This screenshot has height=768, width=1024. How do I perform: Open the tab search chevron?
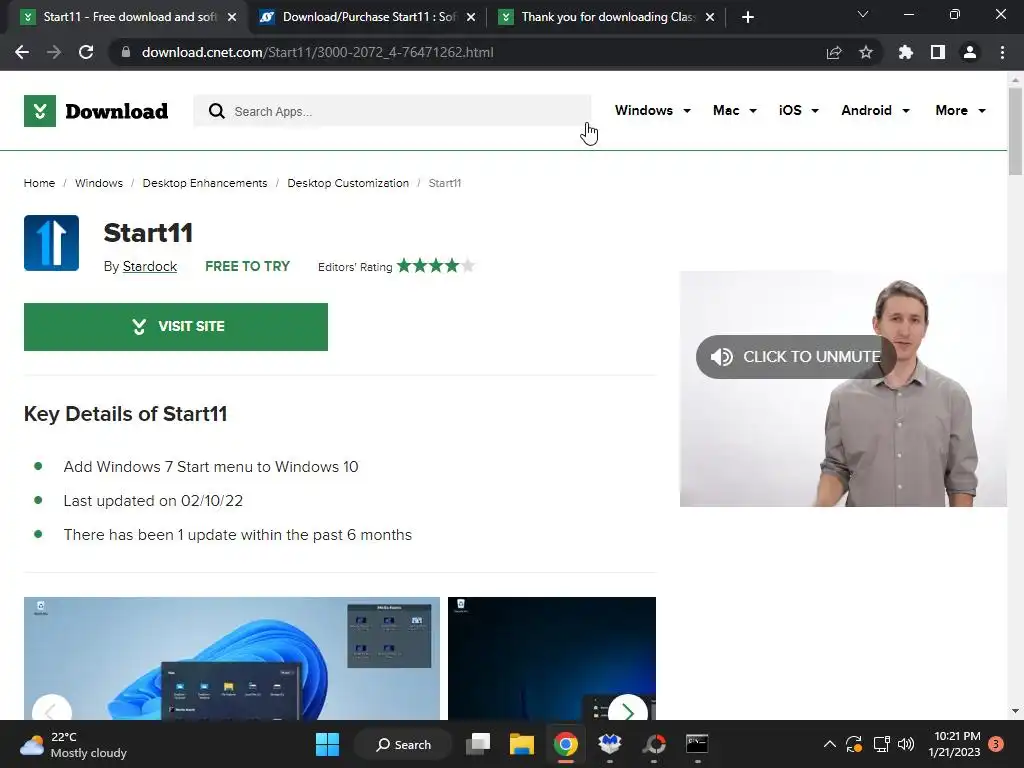click(863, 14)
